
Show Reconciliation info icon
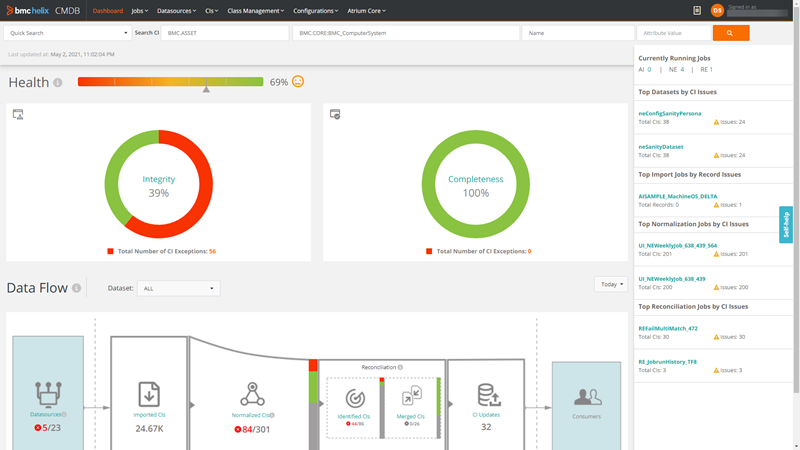(x=401, y=367)
